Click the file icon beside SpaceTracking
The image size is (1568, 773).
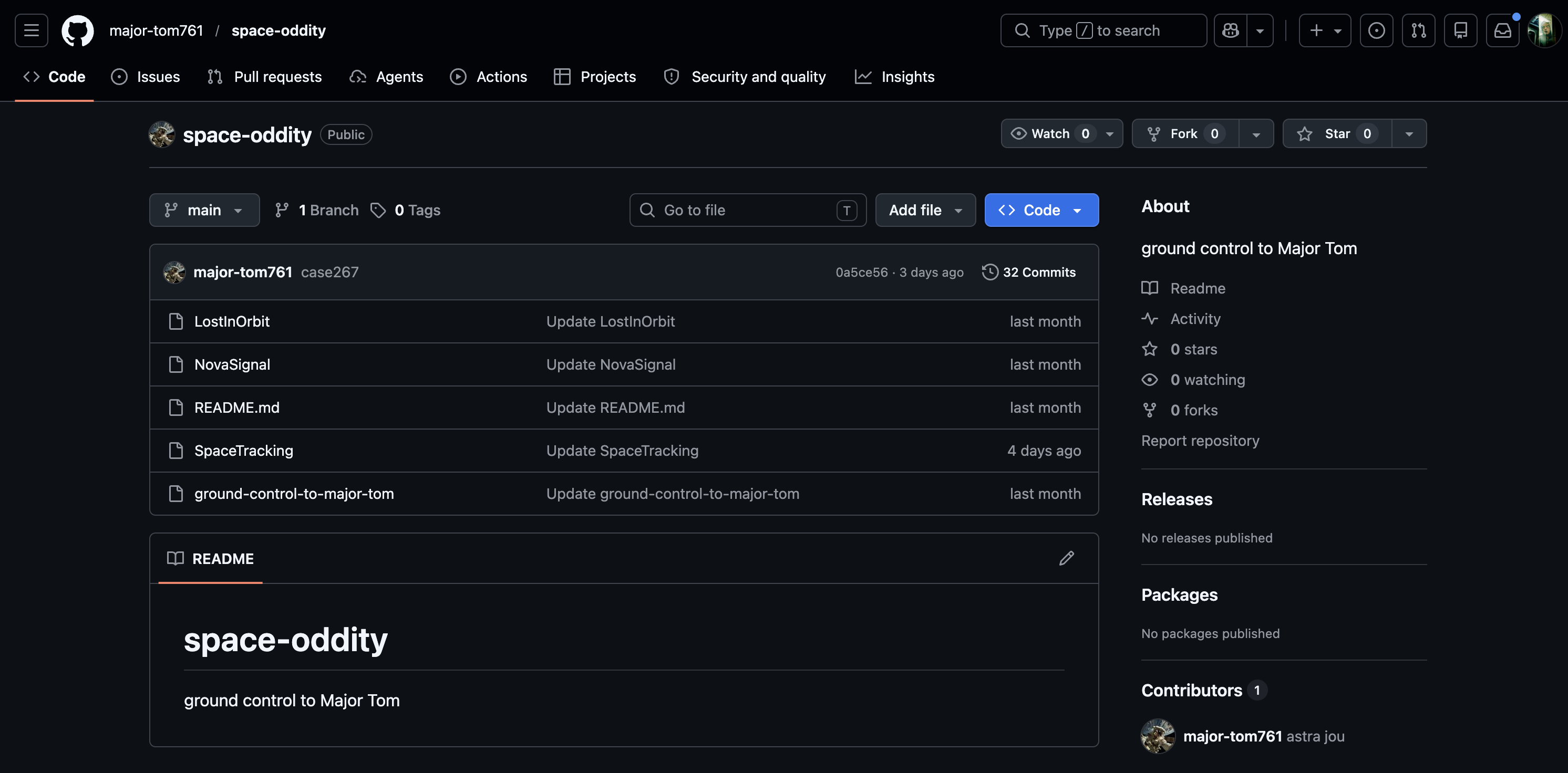[x=176, y=451]
